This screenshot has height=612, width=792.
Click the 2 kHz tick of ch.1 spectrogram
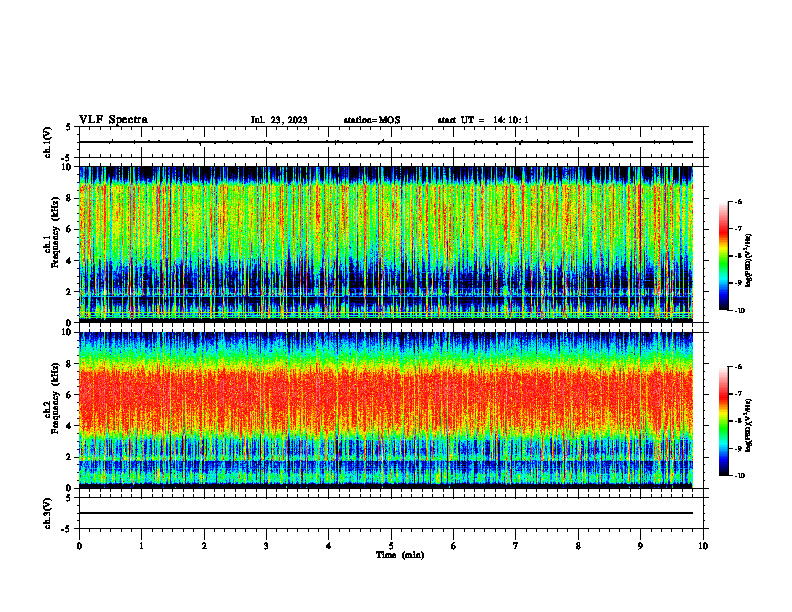coord(70,291)
